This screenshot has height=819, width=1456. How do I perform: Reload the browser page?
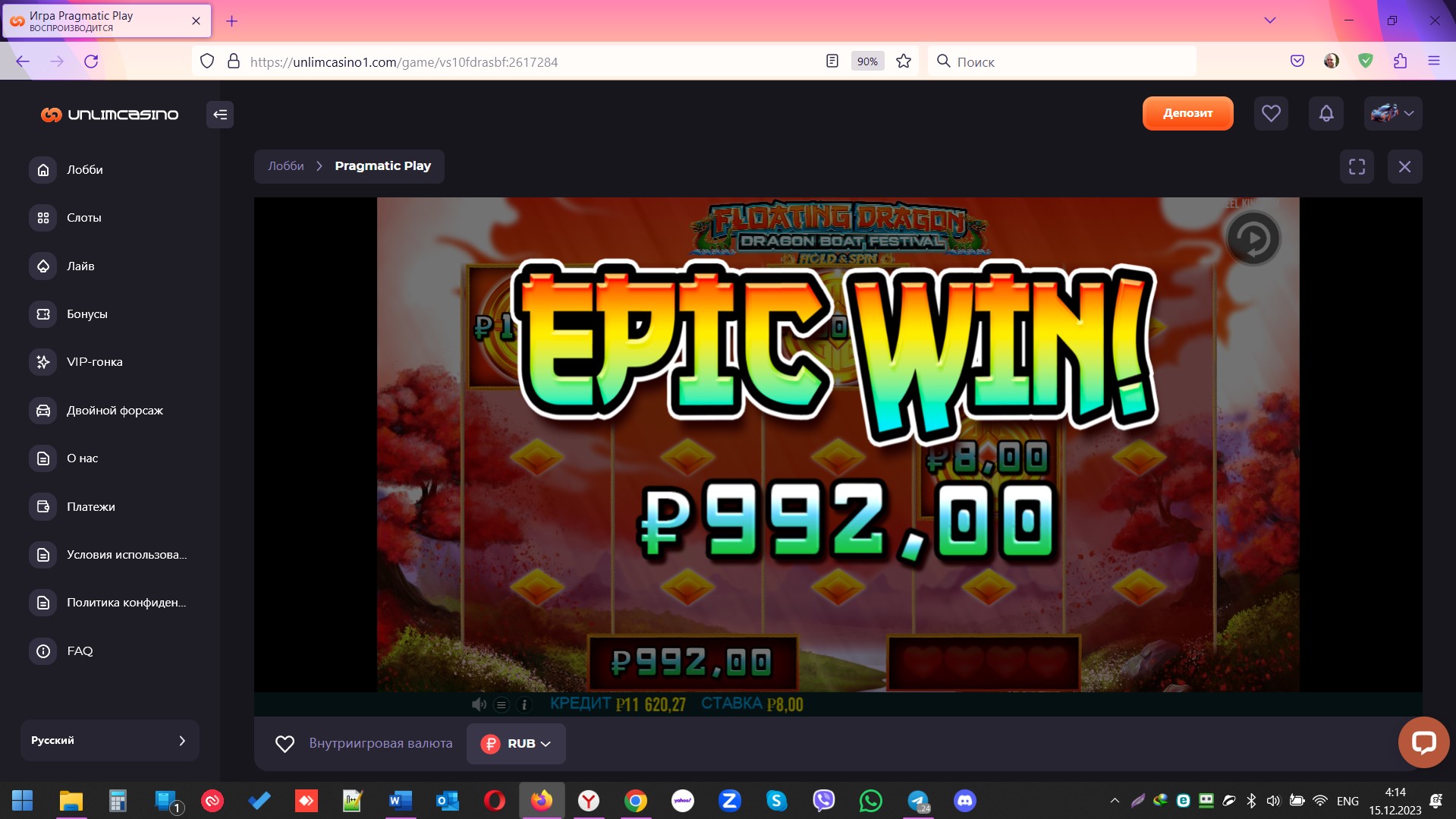point(91,61)
